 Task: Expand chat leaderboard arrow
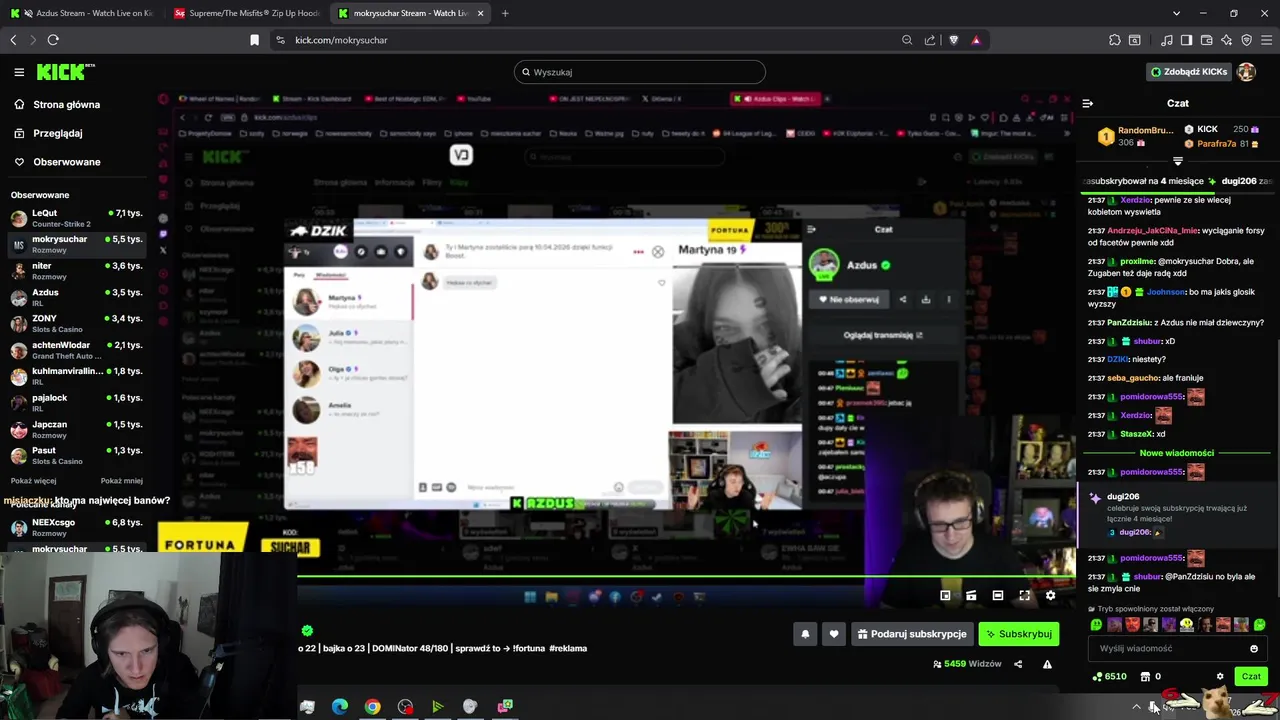1178,161
